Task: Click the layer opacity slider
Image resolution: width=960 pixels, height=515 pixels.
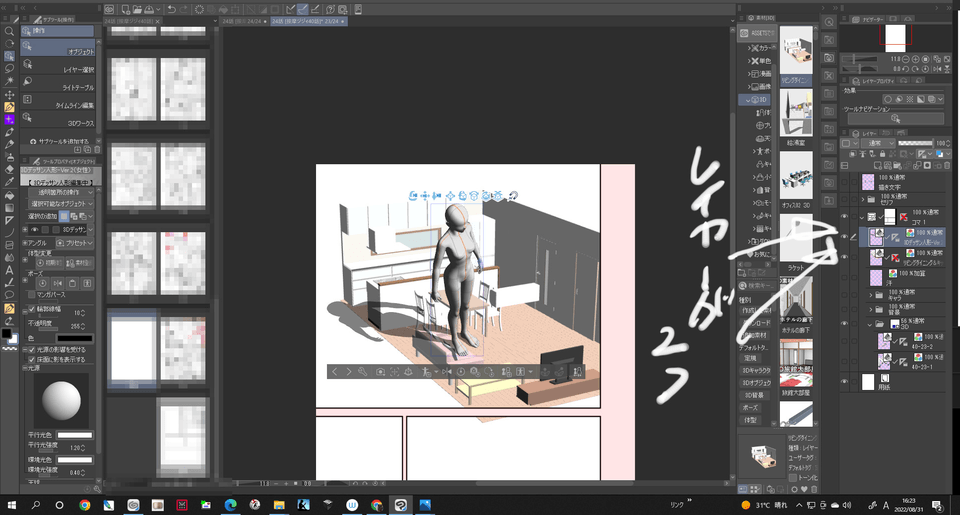Action: click(x=915, y=143)
